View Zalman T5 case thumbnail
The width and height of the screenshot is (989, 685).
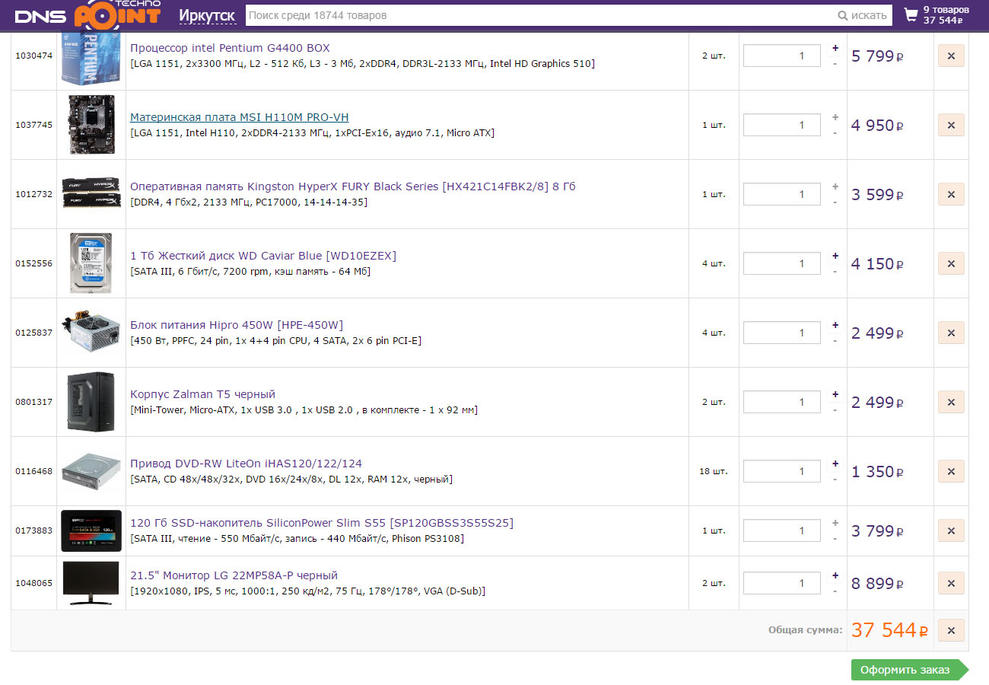click(x=91, y=402)
